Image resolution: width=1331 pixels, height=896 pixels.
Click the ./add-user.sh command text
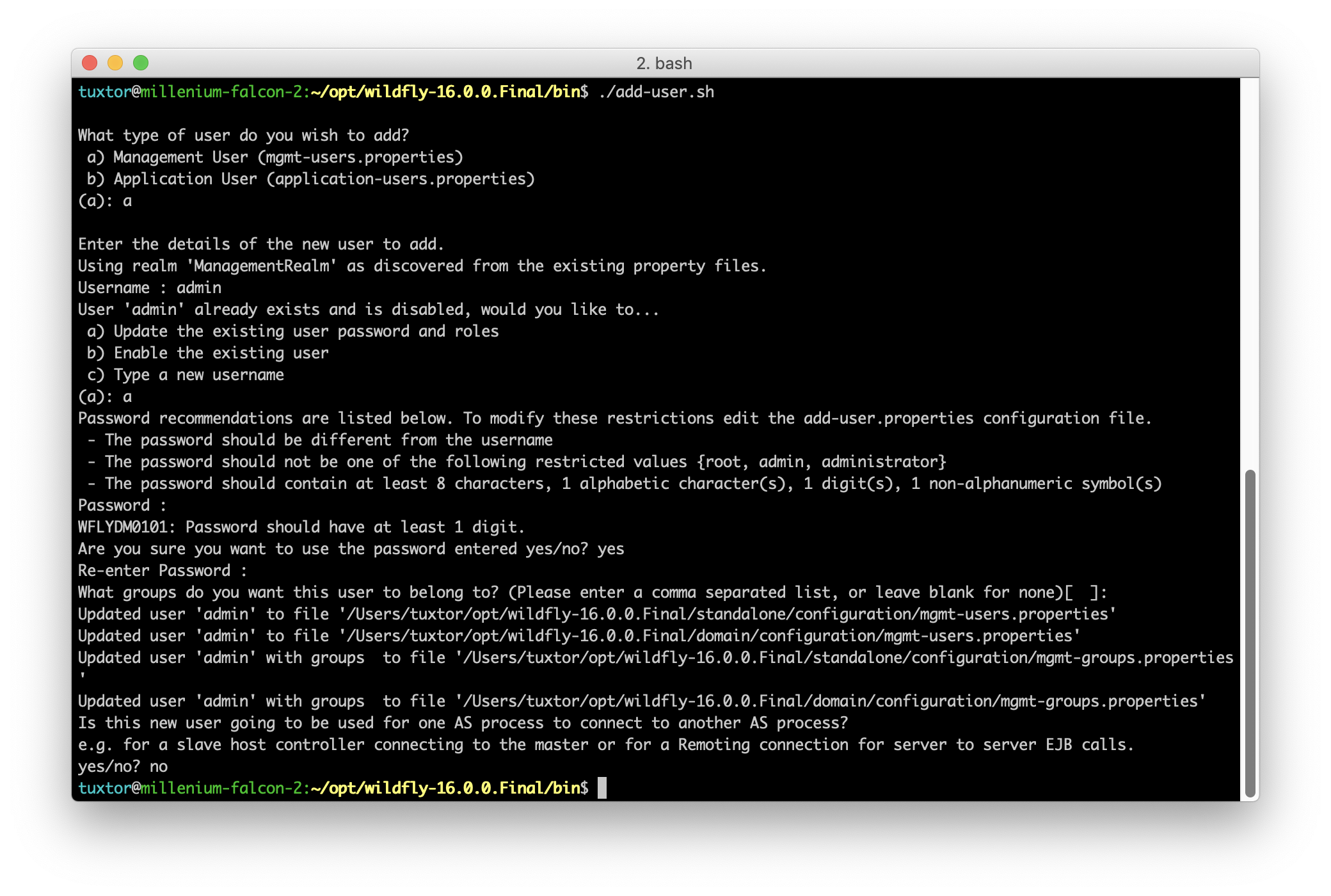point(657,92)
